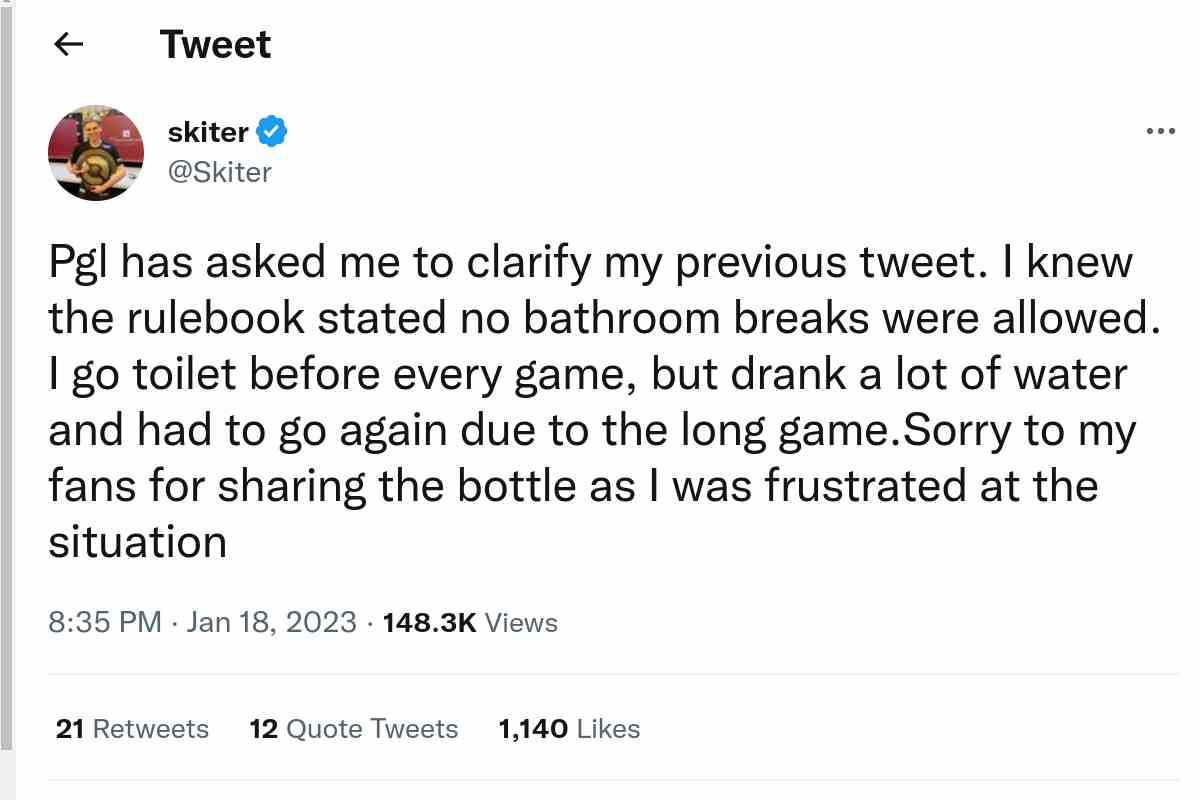Click the Tweet page header title
This screenshot has height=800, width=1200.
click(215, 45)
